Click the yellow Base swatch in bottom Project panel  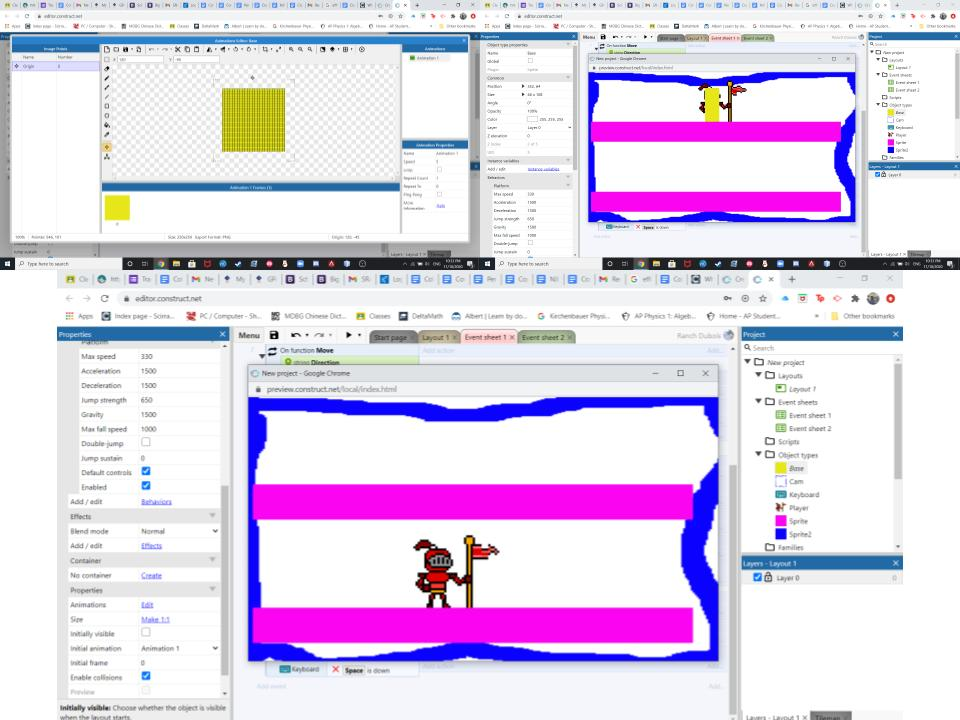[x=781, y=468]
